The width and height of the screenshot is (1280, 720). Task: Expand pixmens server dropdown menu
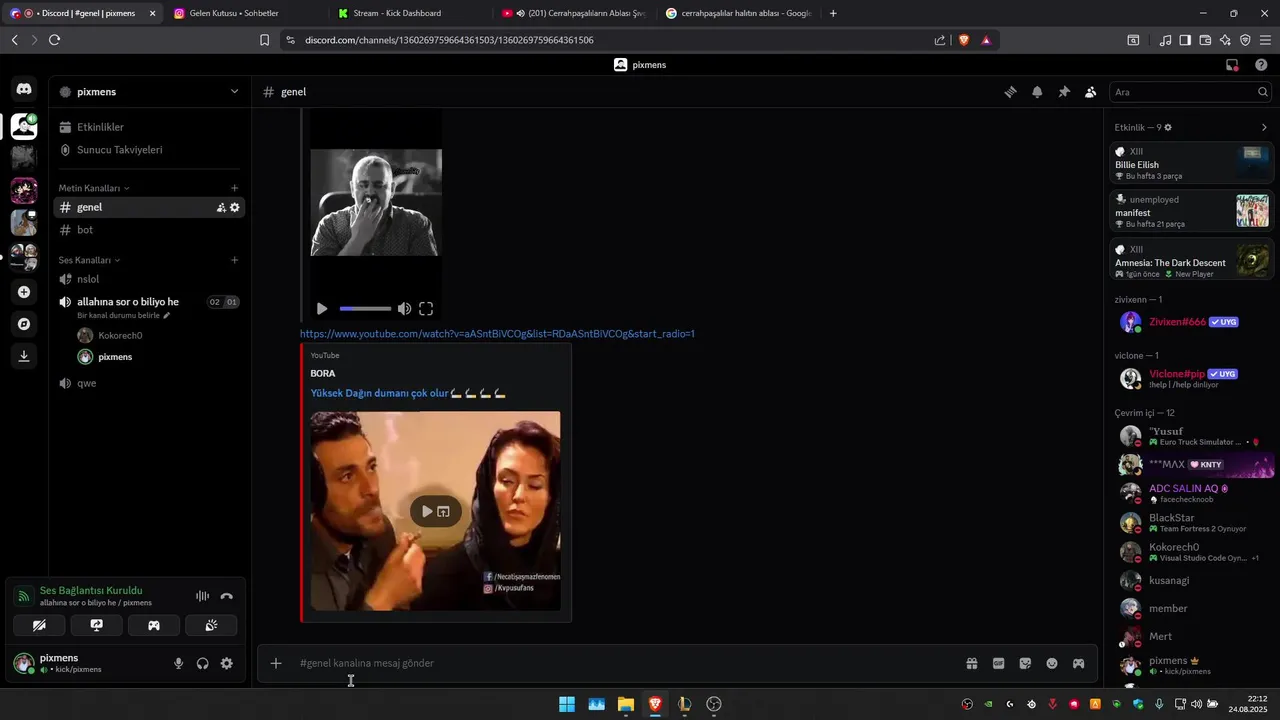(x=234, y=92)
